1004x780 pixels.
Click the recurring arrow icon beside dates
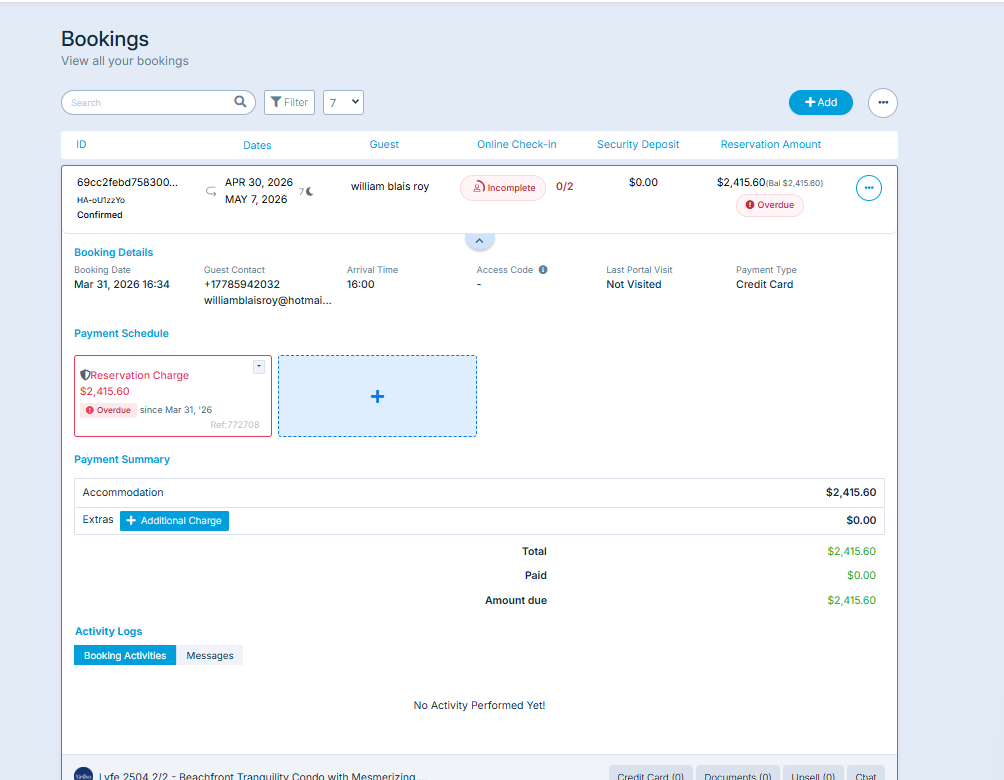[211, 190]
